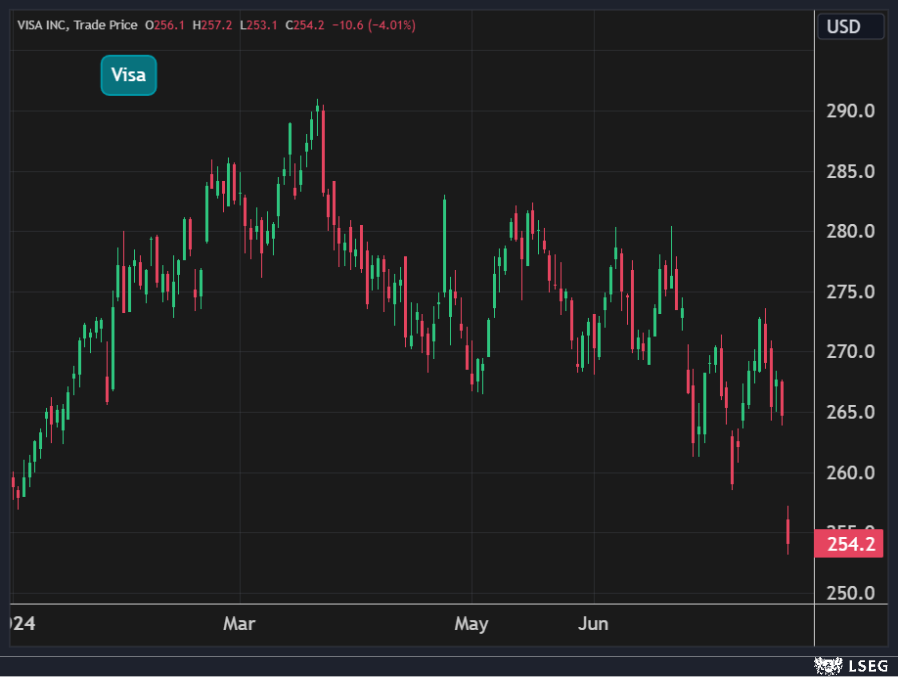898x677 pixels.
Task: Click the 280.0 price axis label
Action: [x=850, y=231]
